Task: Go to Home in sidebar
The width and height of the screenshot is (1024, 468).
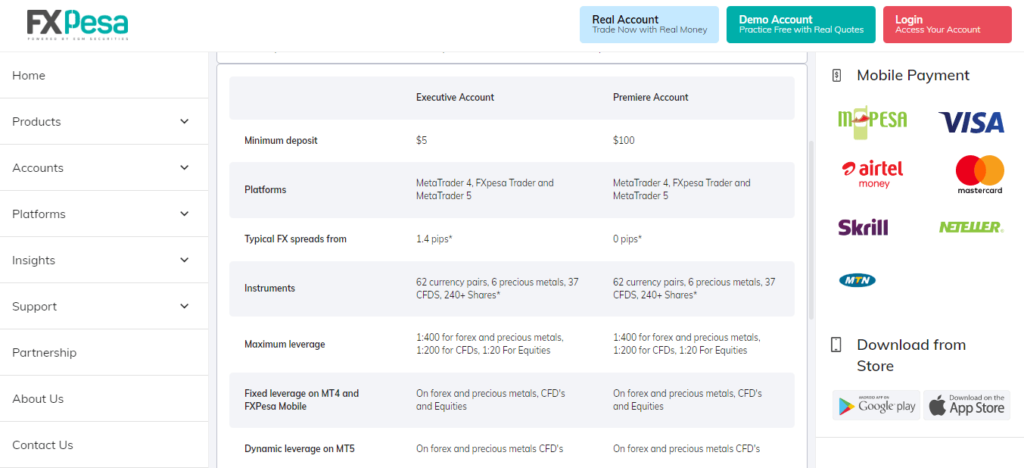Action: [29, 76]
